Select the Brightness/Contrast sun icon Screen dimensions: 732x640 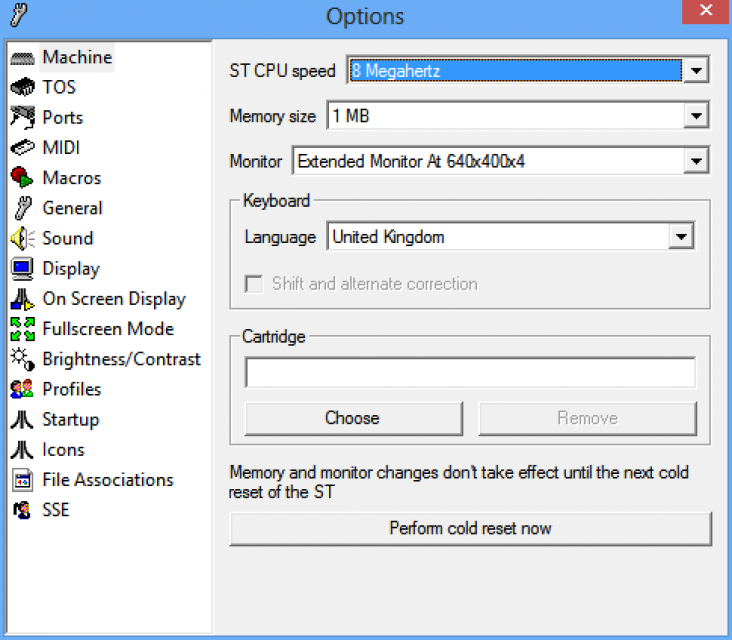pyautogui.click(x=22, y=359)
